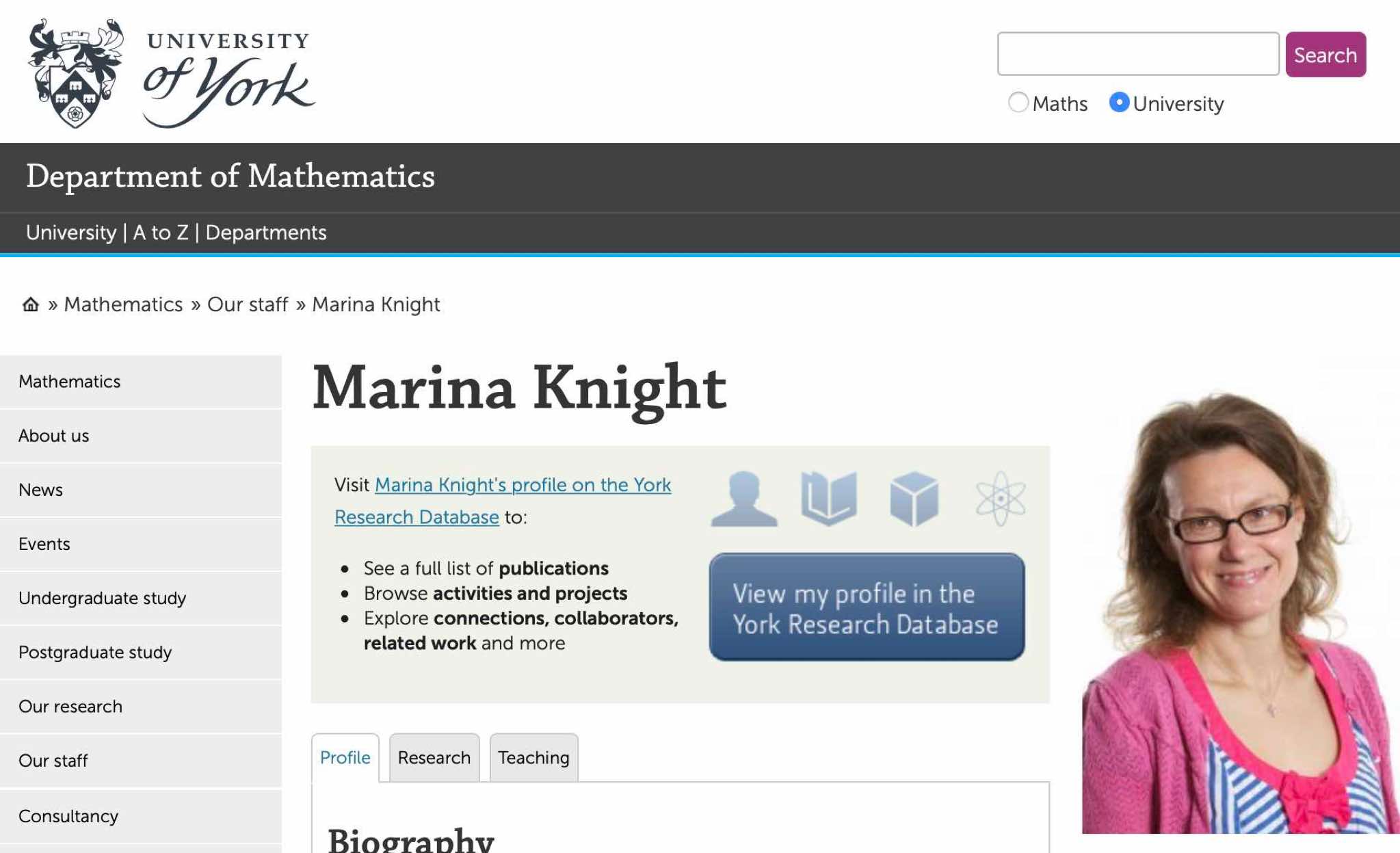Open Undergraduate study in the sidebar
Viewport: 1400px width, 853px height.
(102, 598)
